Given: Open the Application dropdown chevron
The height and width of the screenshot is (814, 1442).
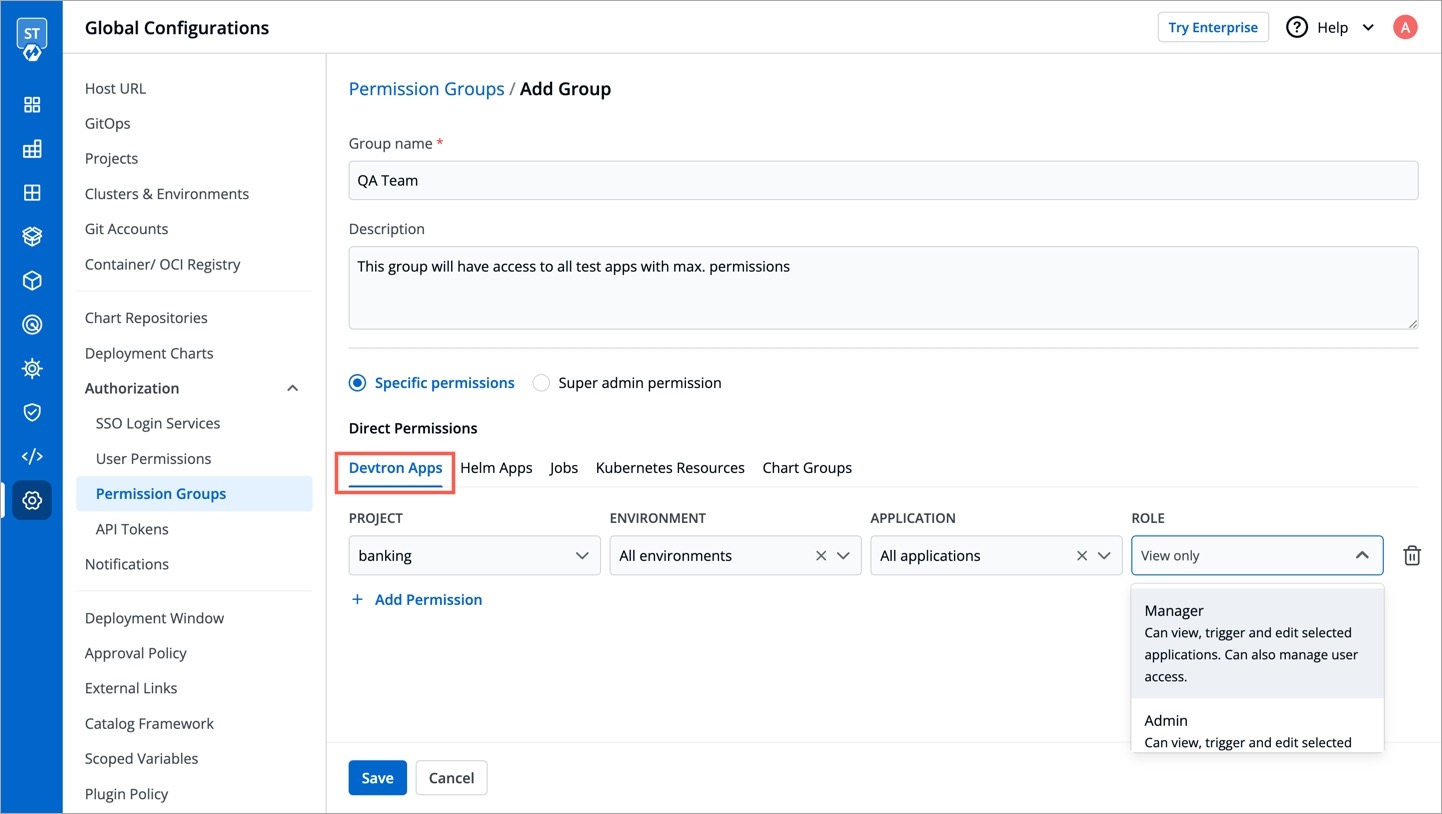Looking at the screenshot, I should tap(1104, 556).
